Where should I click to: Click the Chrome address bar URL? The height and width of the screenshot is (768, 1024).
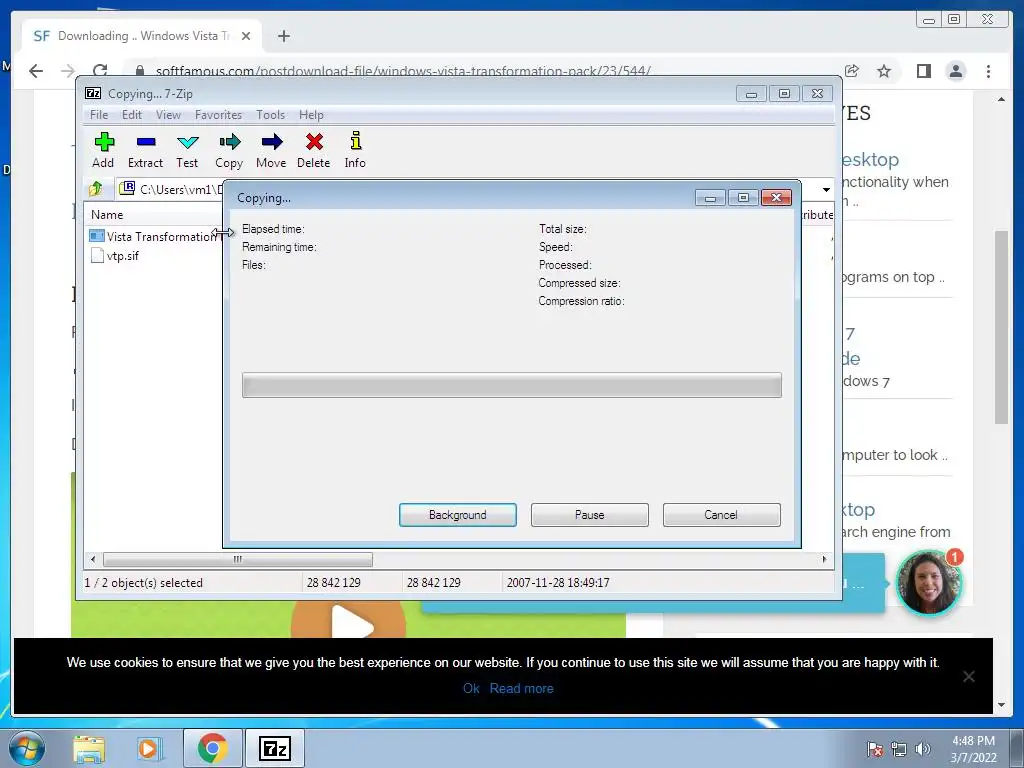402,71
